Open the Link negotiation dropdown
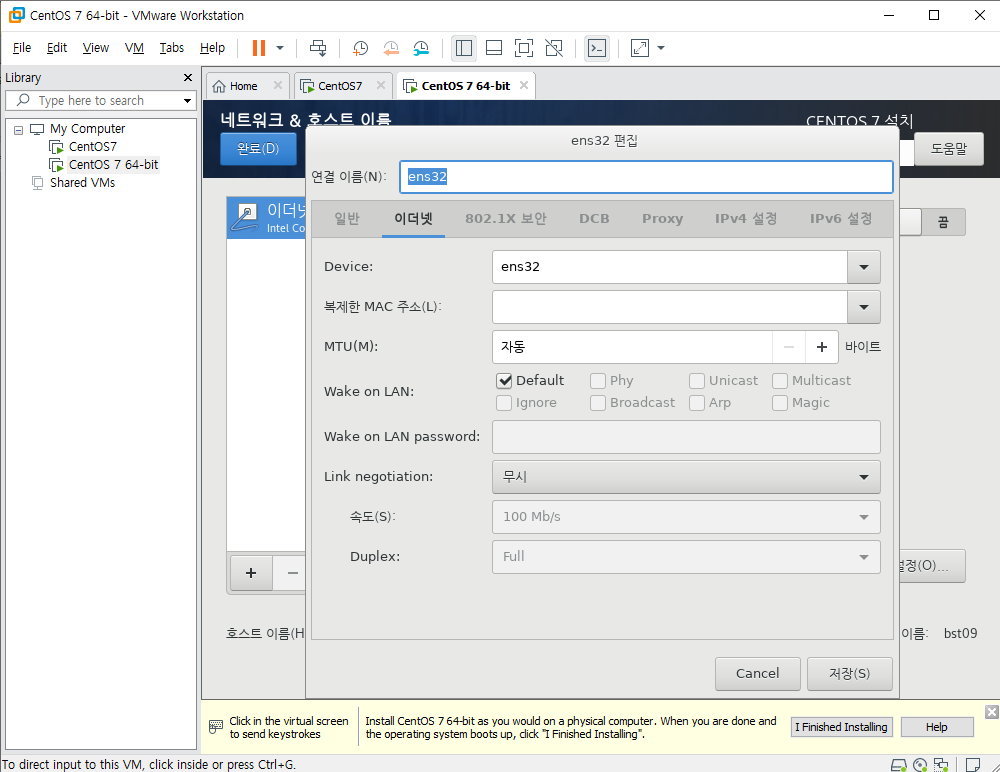The image size is (1000, 772). click(x=686, y=477)
